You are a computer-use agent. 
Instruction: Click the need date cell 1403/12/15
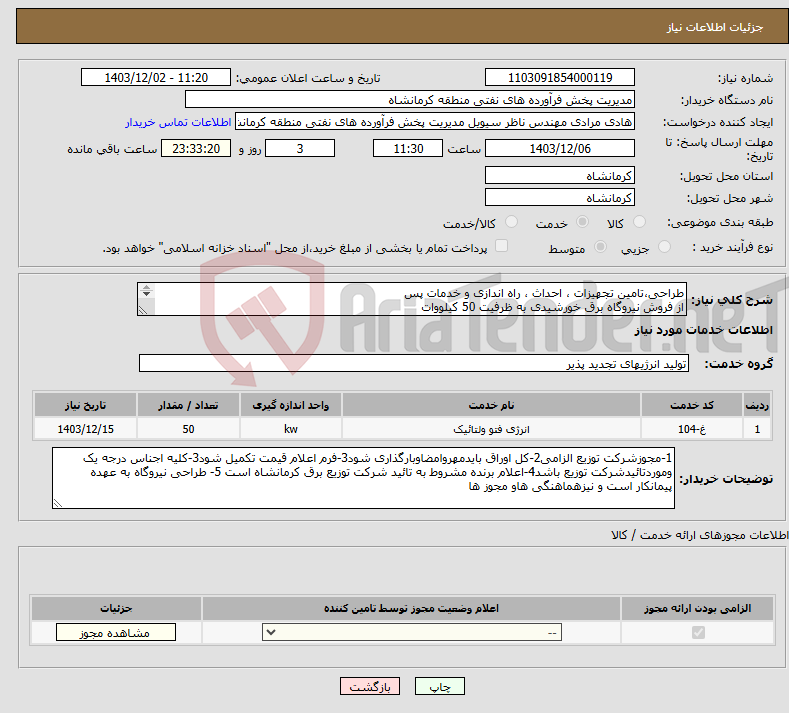coord(86,429)
